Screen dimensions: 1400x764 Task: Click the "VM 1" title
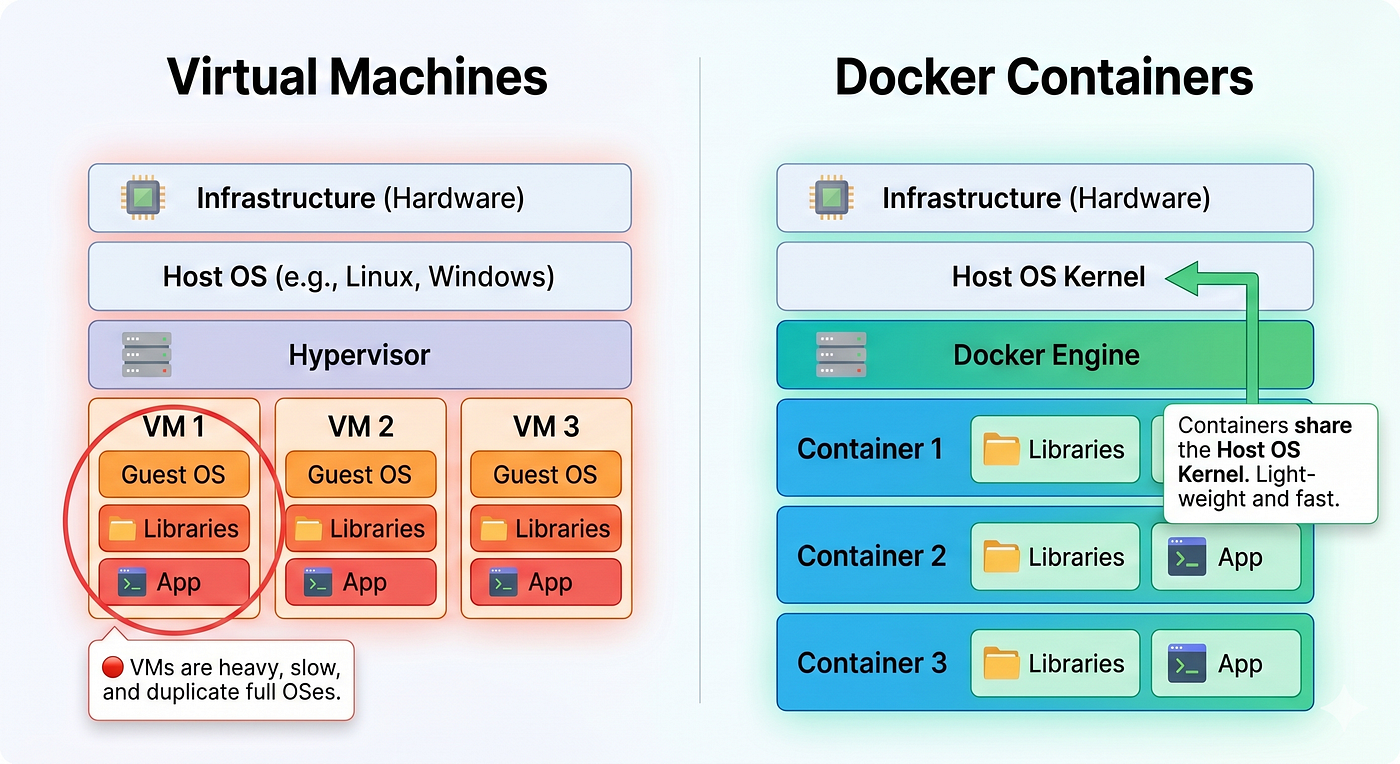click(x=174, y=427)
